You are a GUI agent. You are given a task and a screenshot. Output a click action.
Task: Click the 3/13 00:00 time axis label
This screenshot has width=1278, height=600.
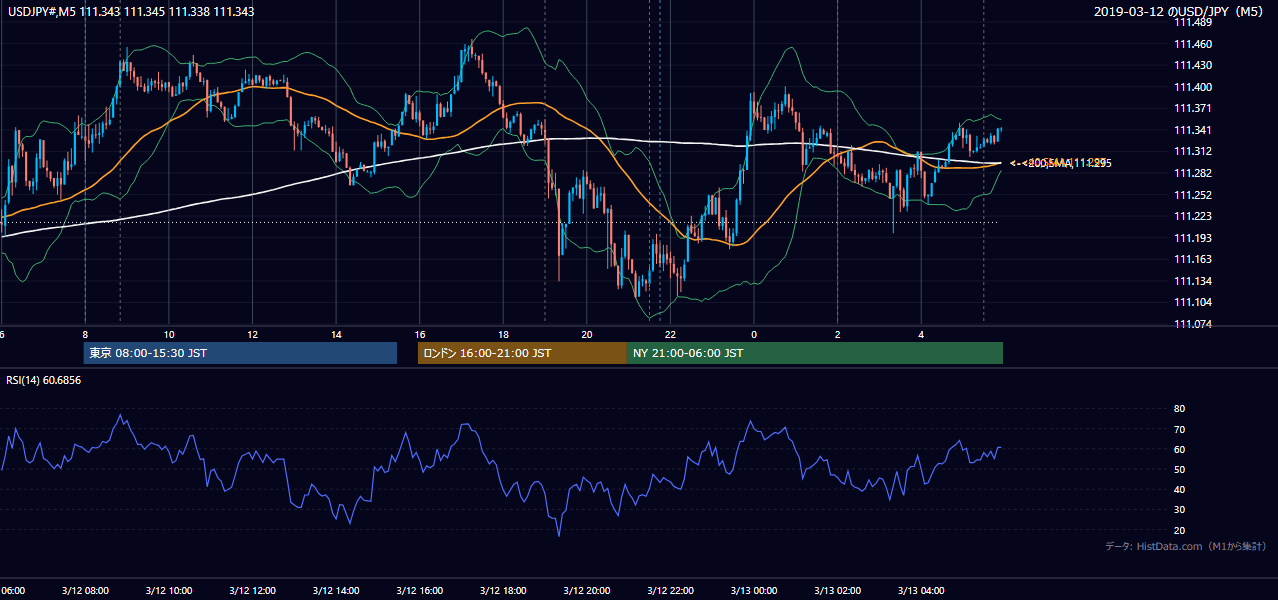pos(754,591)
